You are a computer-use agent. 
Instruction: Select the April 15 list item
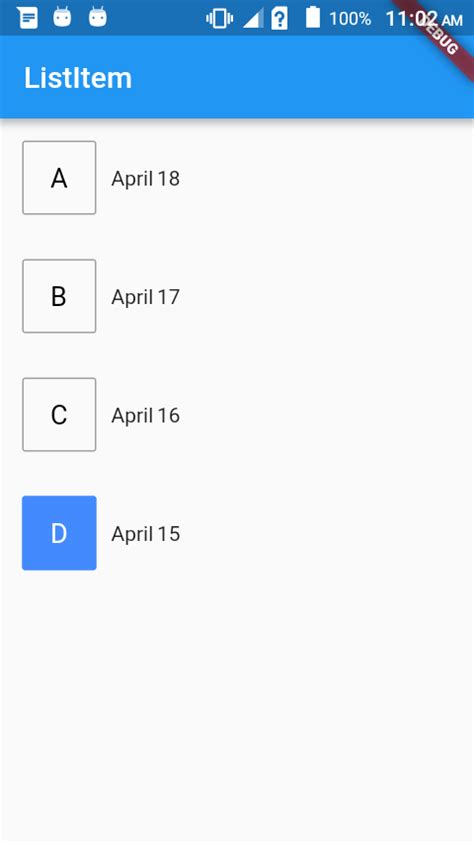pos(237,533)
